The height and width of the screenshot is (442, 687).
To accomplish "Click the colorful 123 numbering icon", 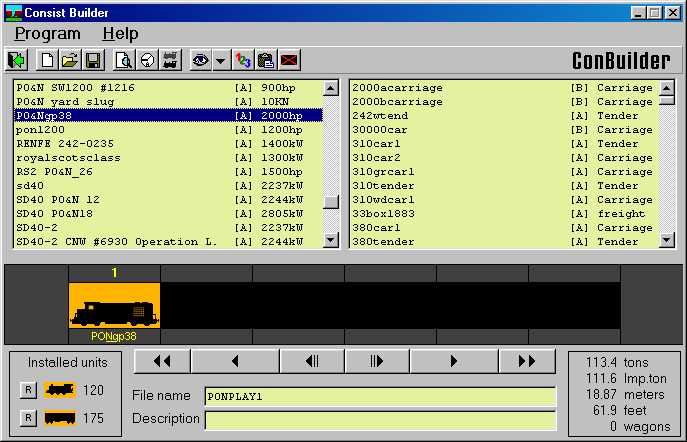I will (x=243, y=60).
